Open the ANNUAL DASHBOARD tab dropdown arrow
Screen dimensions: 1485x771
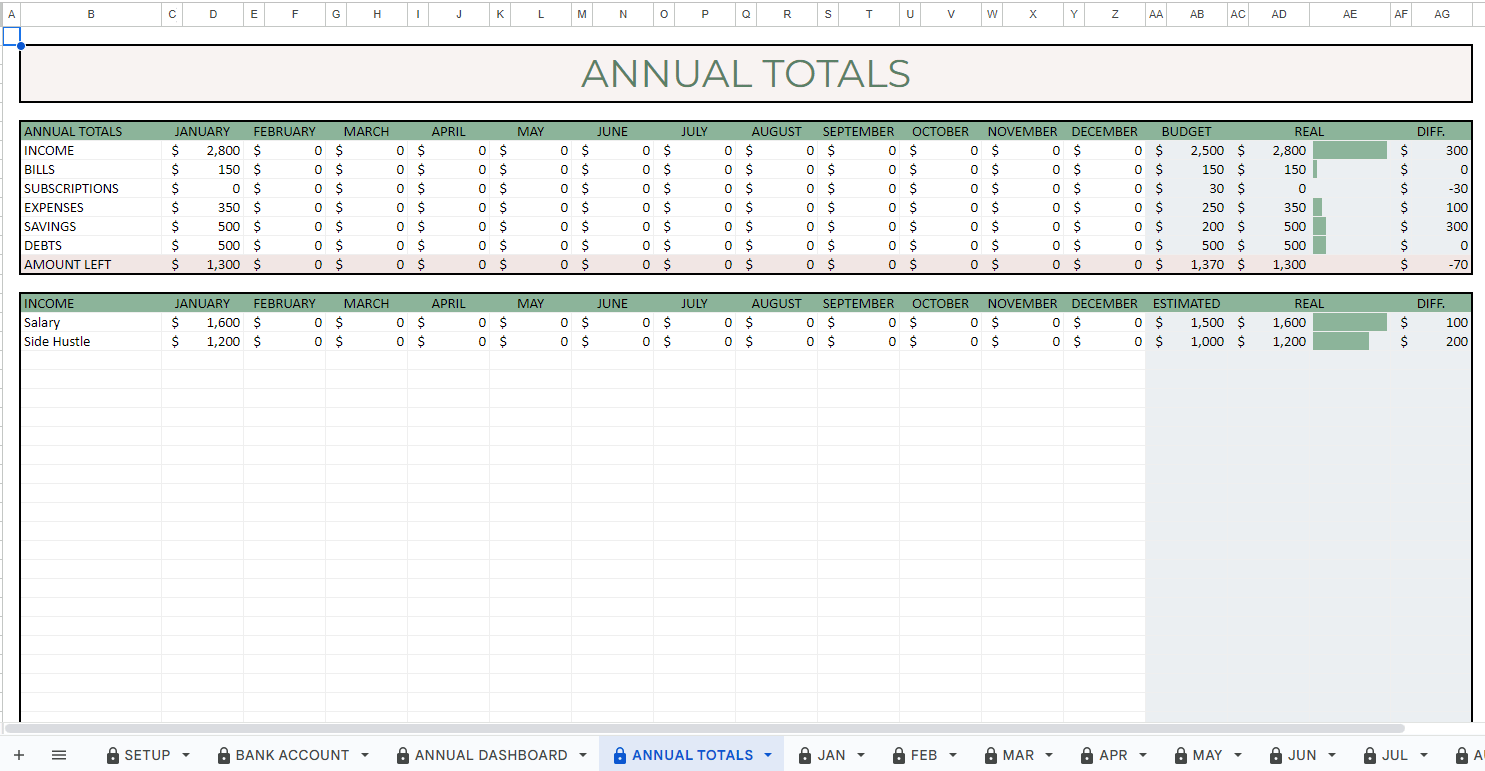point(581,755)
